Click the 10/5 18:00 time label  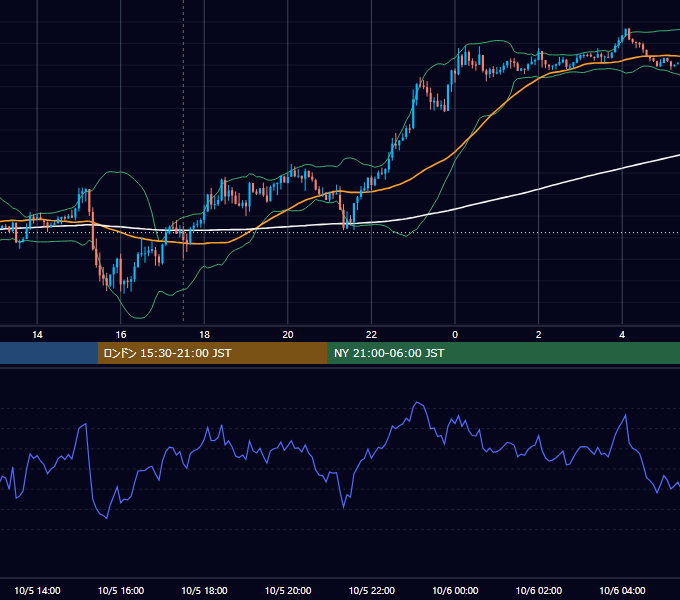click(x=204, y=590)
